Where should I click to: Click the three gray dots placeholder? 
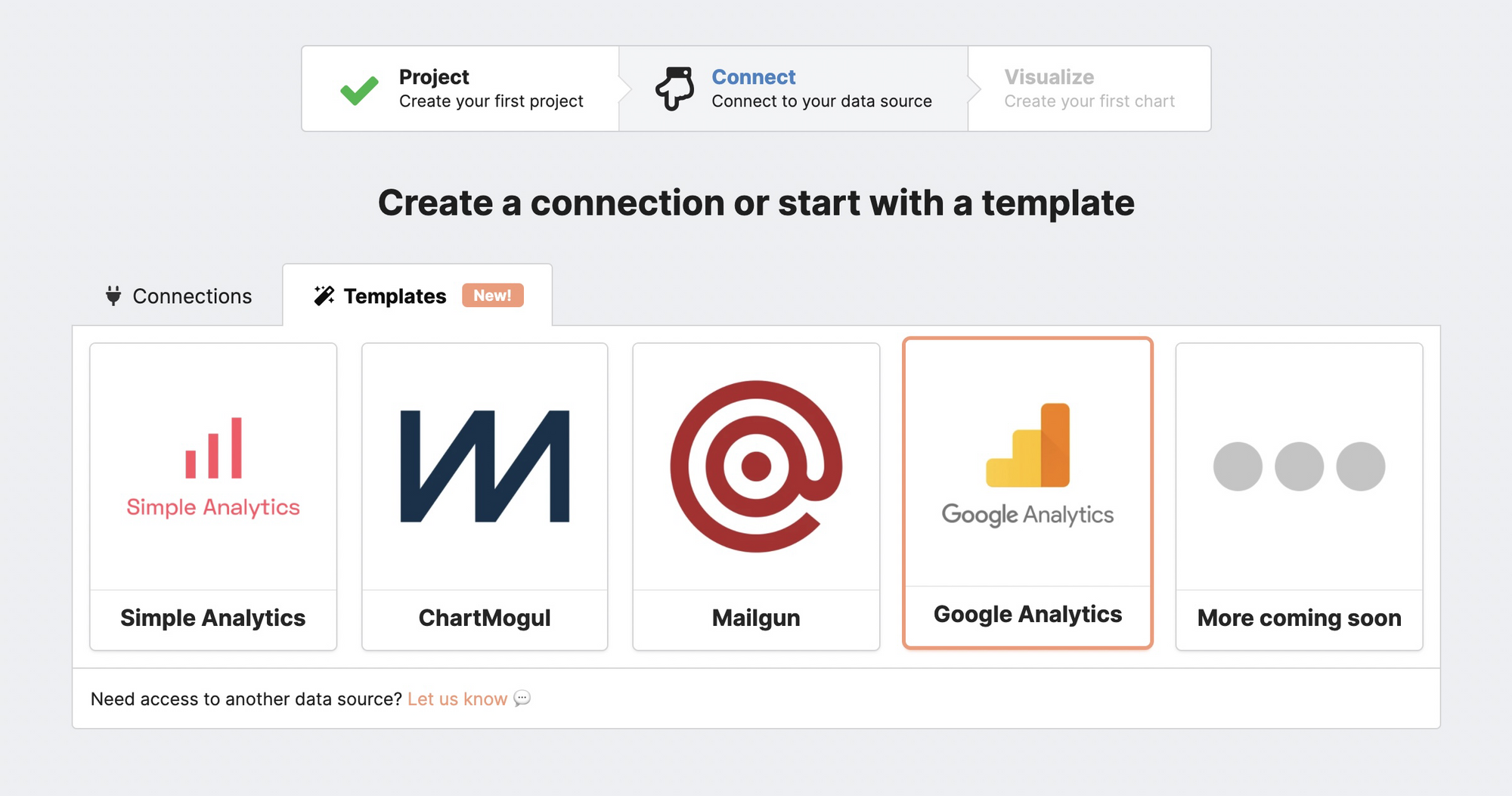(1299, 466)
